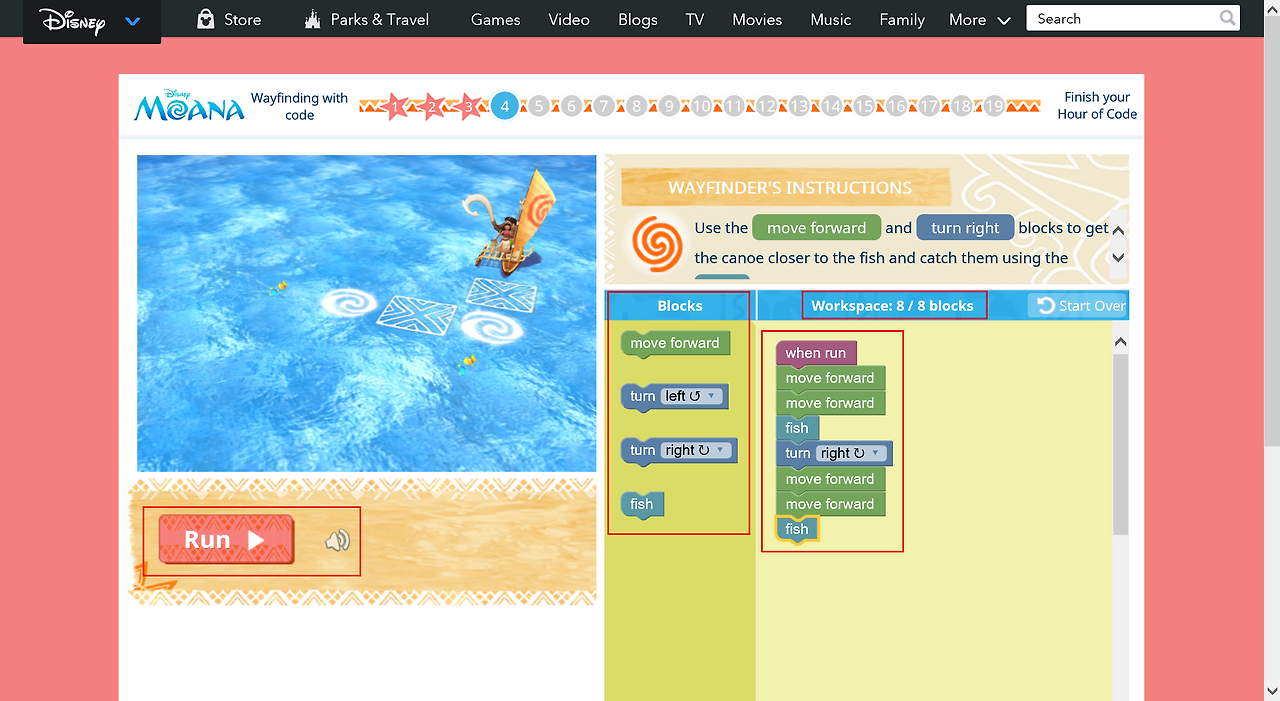Jump to level 17 bubble
The width and height of the screenshot is (1280, 701).
coord(928,106)
